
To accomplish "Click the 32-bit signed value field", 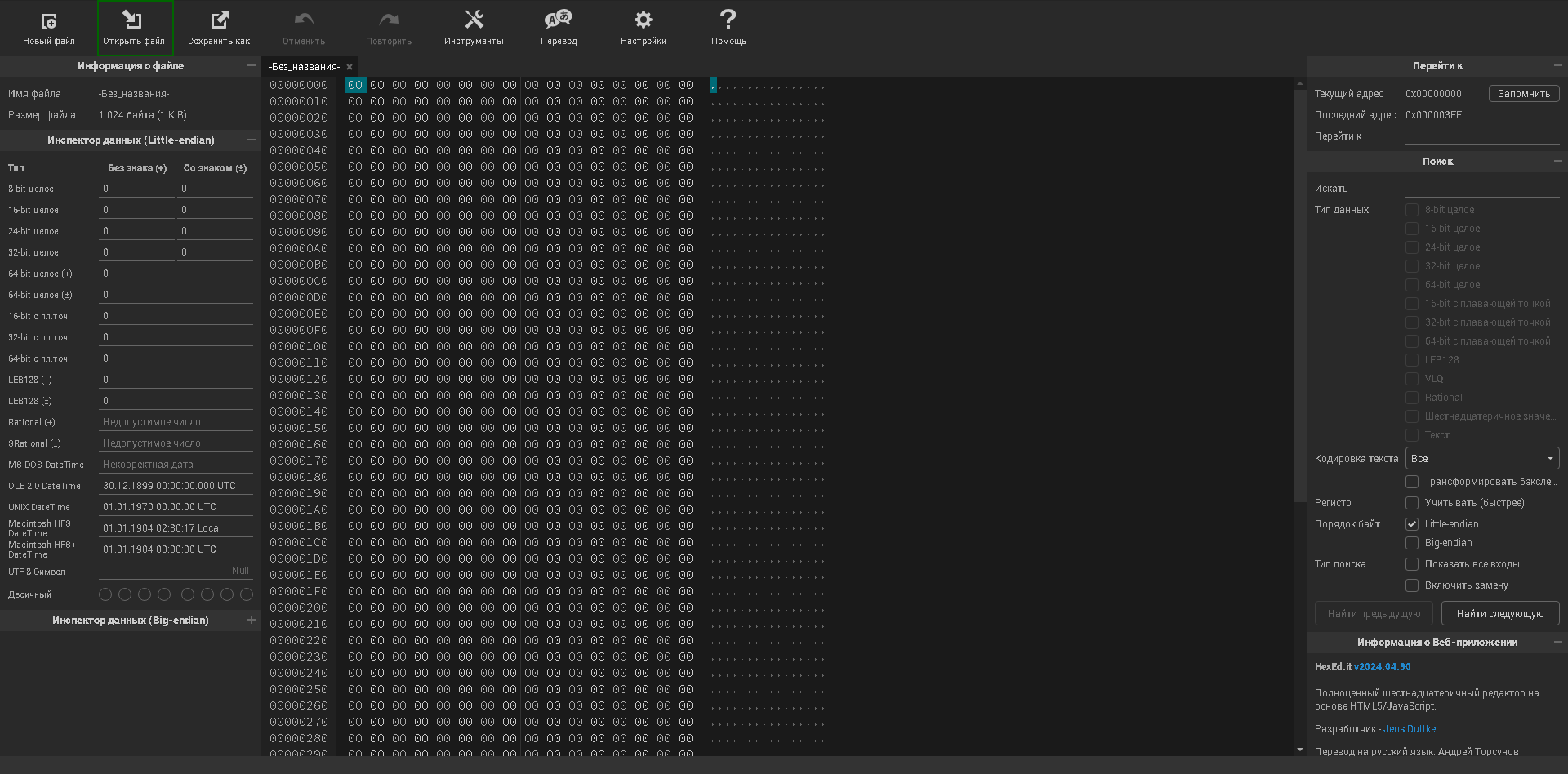I will pos(215,252).
